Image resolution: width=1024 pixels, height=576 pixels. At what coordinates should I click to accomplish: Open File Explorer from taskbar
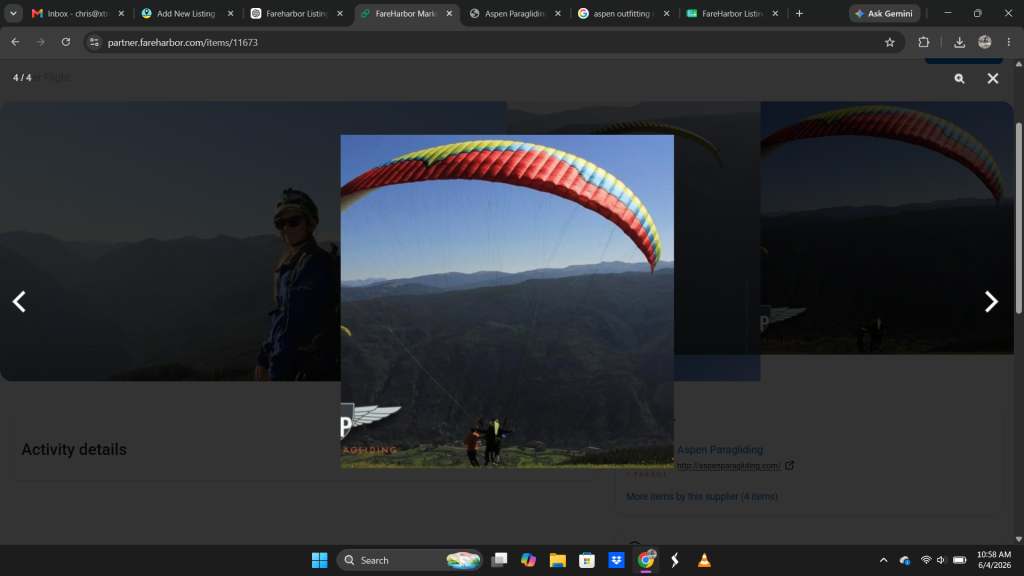point(558,560)
